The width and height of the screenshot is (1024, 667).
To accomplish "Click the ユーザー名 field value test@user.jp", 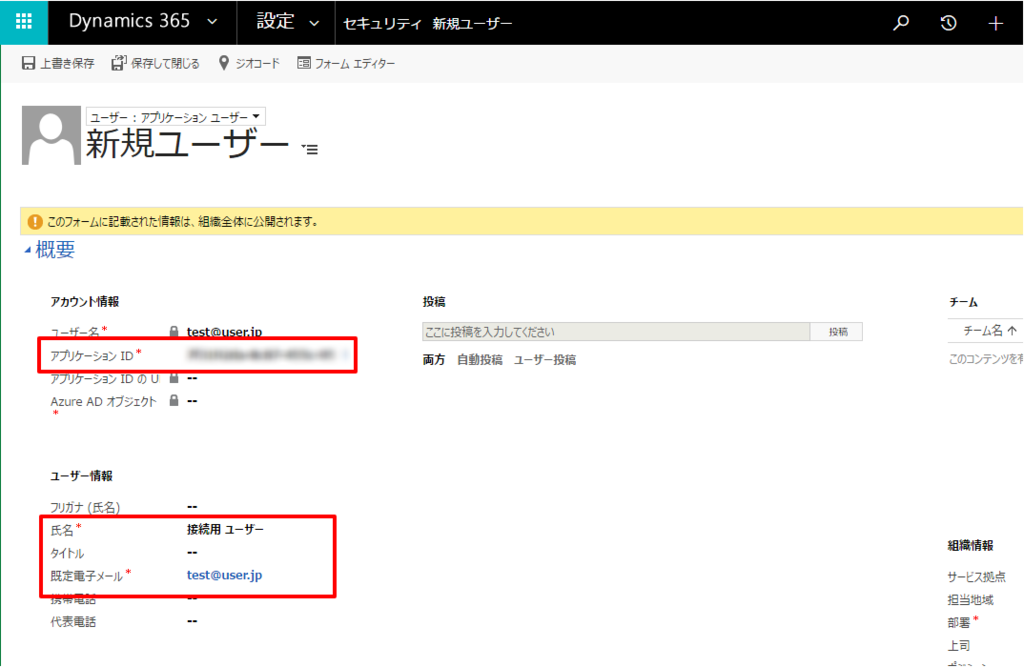I will 224,331.
